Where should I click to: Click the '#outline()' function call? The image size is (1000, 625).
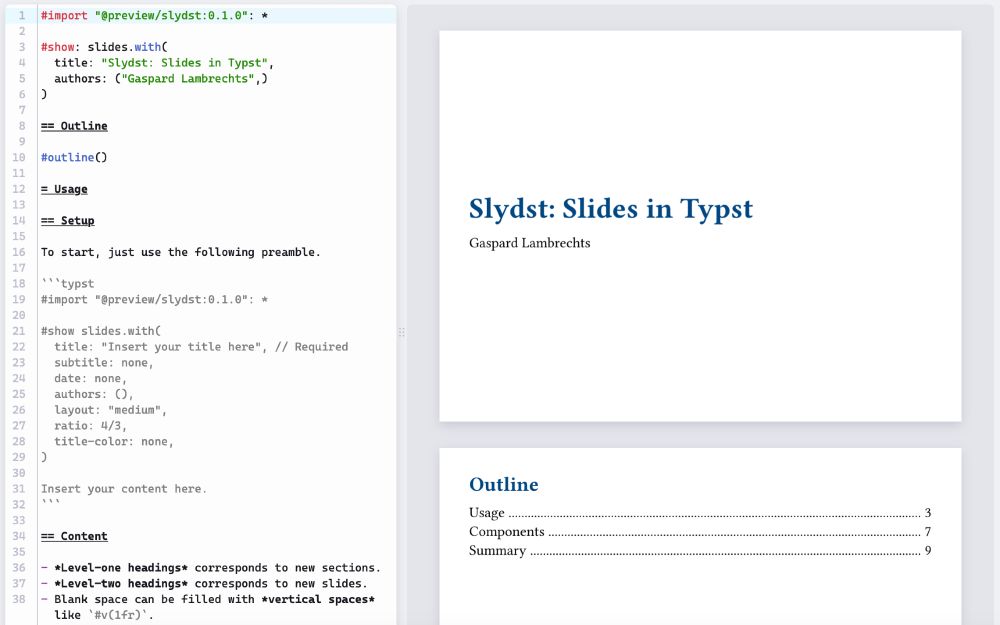coord(74,158)
